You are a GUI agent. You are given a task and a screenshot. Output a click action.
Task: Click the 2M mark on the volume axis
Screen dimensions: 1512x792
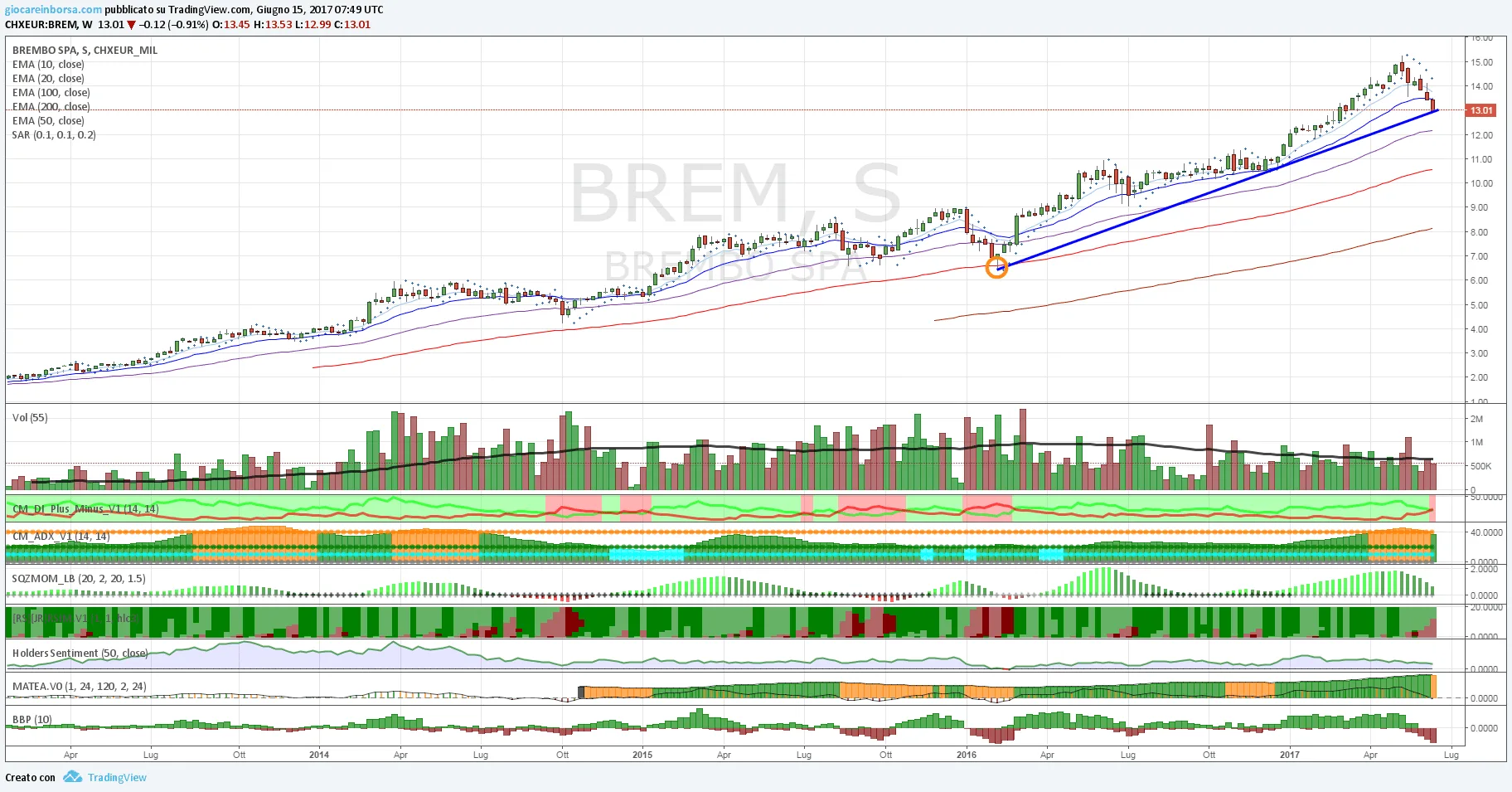coord(1476,419)
